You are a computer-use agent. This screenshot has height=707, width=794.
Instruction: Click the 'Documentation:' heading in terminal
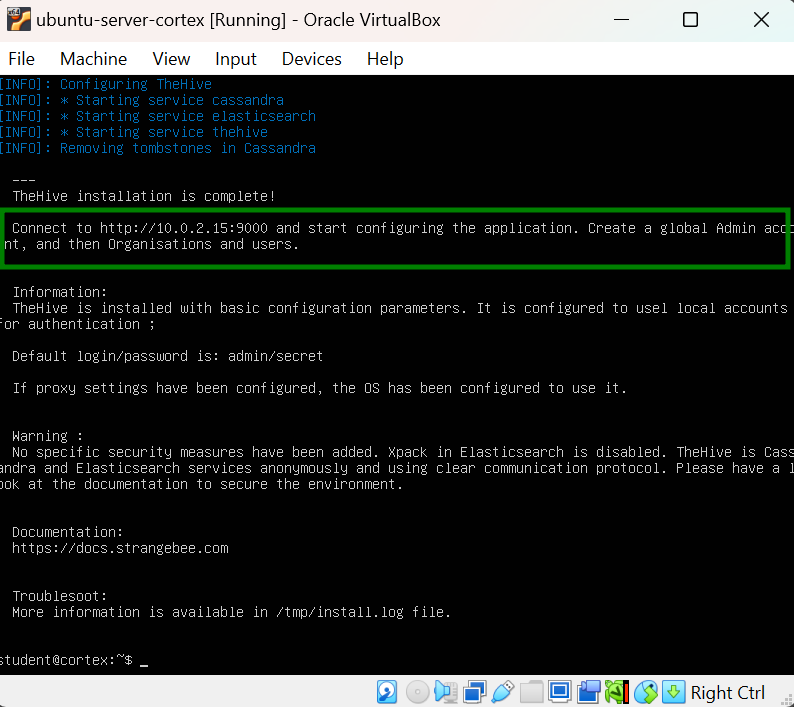[x=67, y=532]
